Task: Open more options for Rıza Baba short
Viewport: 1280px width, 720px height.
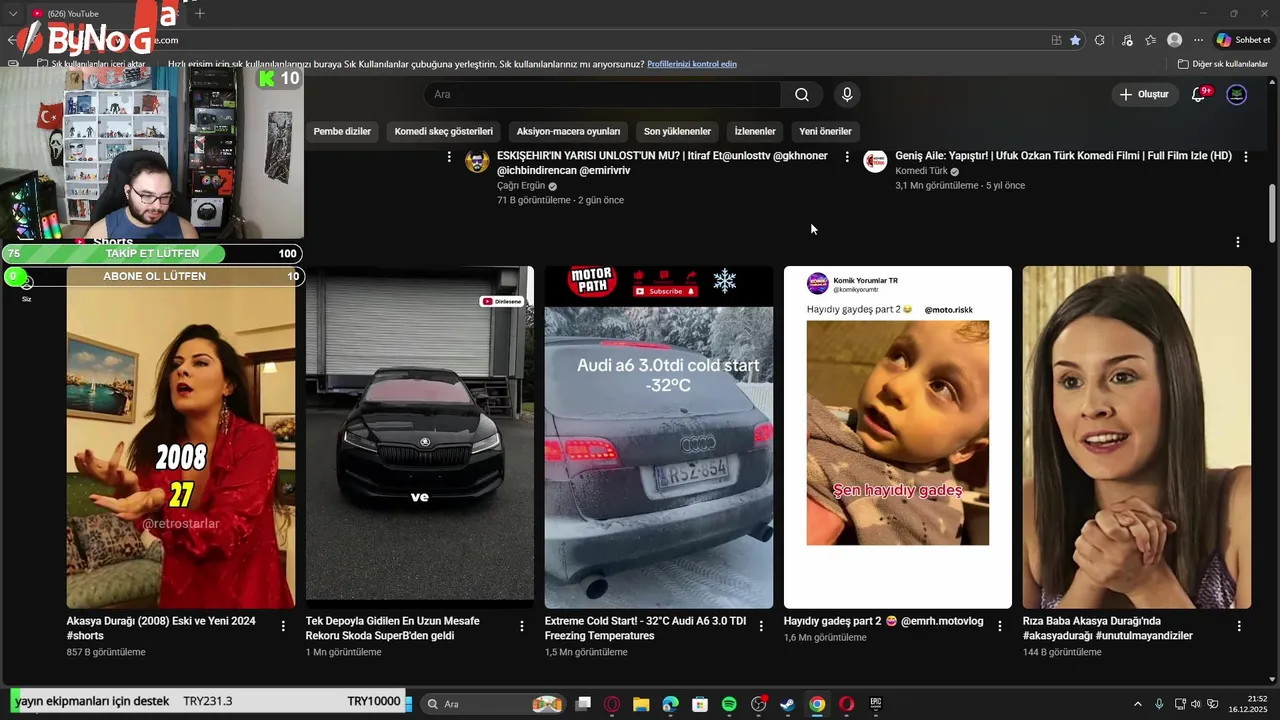Action: point(1239,626)
